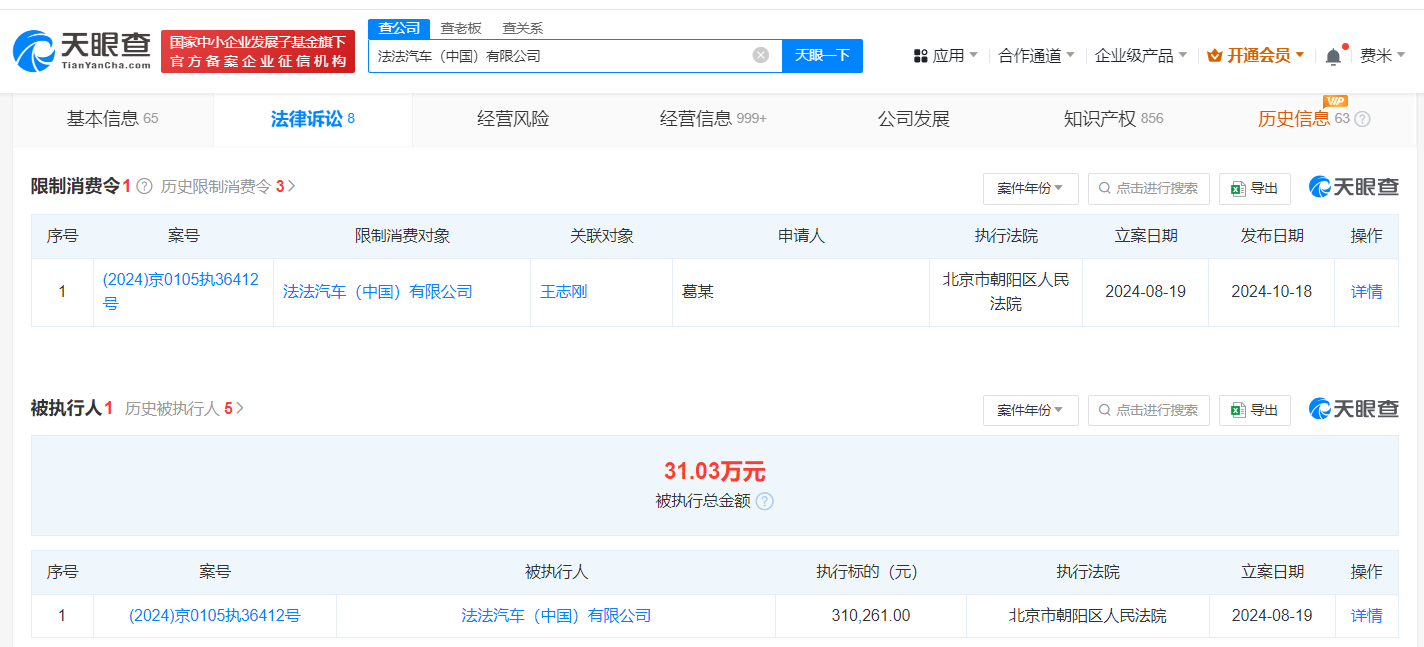Go to the 经营风险 tab
Screen dimensions: 1424x647
[x=513, y=119]
